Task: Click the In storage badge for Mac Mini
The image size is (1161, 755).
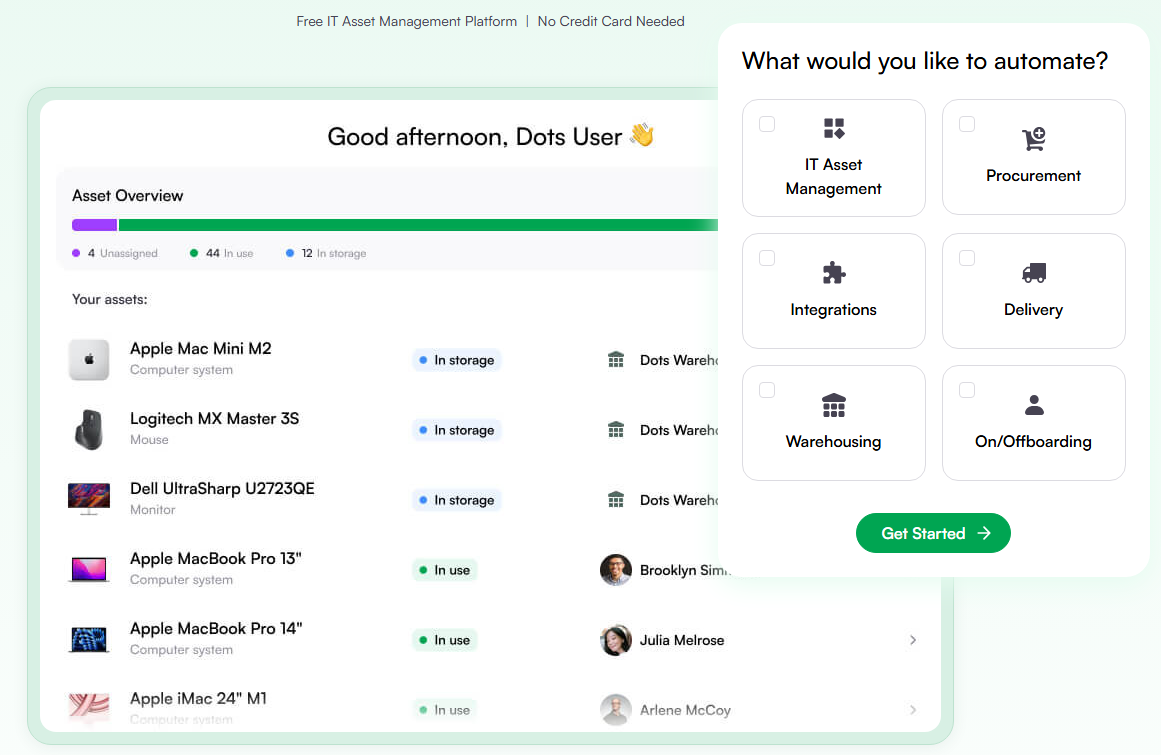Action: pyautogui.click(x=457, y=360)
